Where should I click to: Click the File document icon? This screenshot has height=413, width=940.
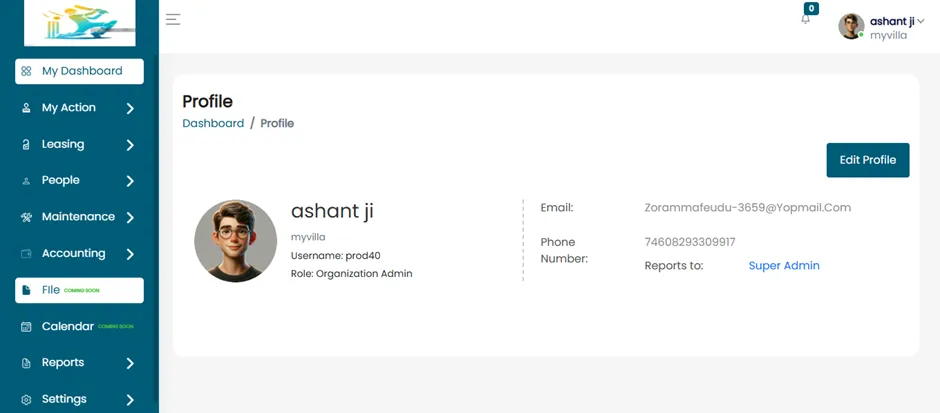pyautogui.click(x=26, y=290)
